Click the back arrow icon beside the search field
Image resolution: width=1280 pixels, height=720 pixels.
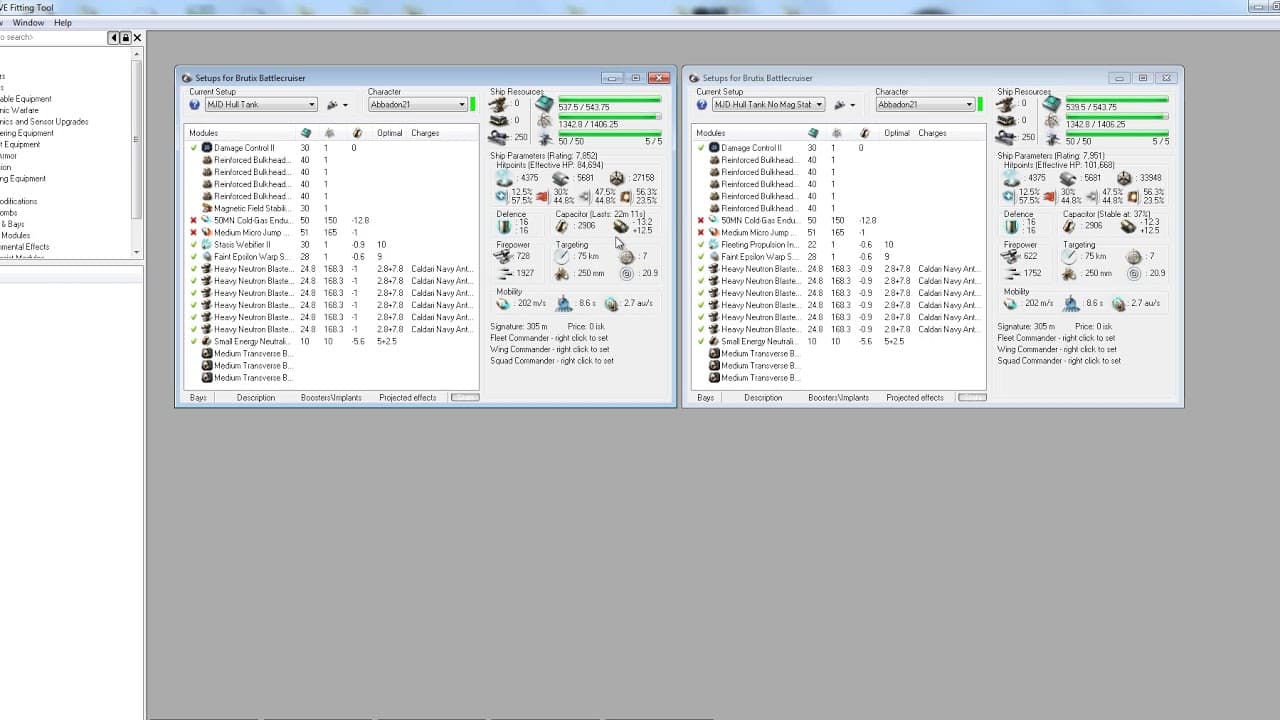pos(114,38)
